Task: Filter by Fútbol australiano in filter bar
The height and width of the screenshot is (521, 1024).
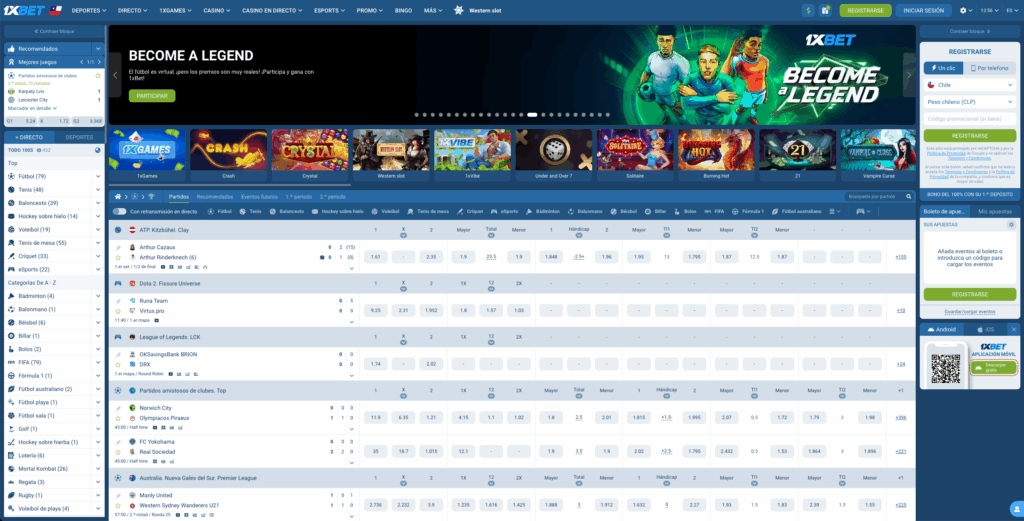Action: (798, 212)
